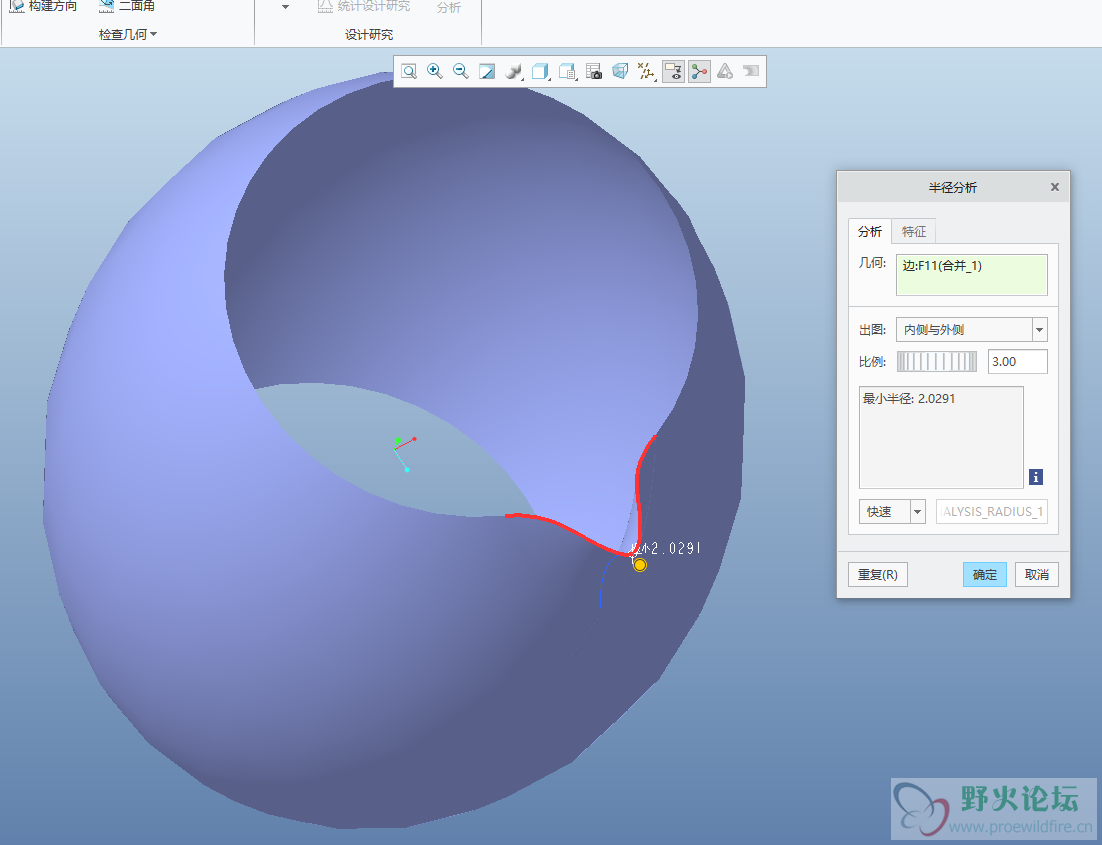The height and width of the screenshot is (845, 1102).
Task: Click the Refit view icon
Action: click(408, 71)
